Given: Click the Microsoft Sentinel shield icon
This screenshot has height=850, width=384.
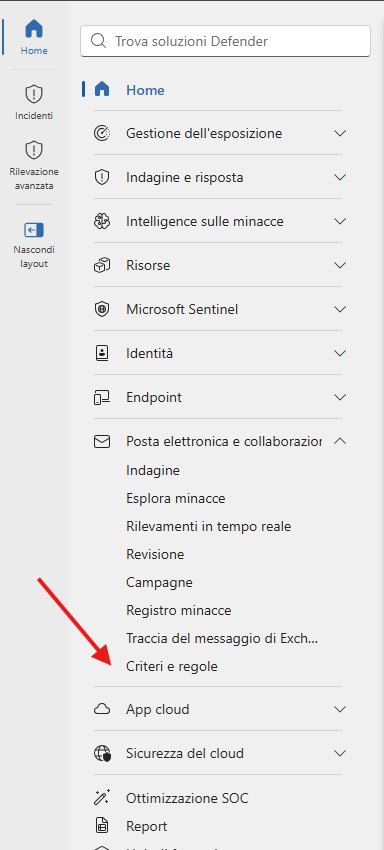Looking at the screenshot, I should coord(102,309).
